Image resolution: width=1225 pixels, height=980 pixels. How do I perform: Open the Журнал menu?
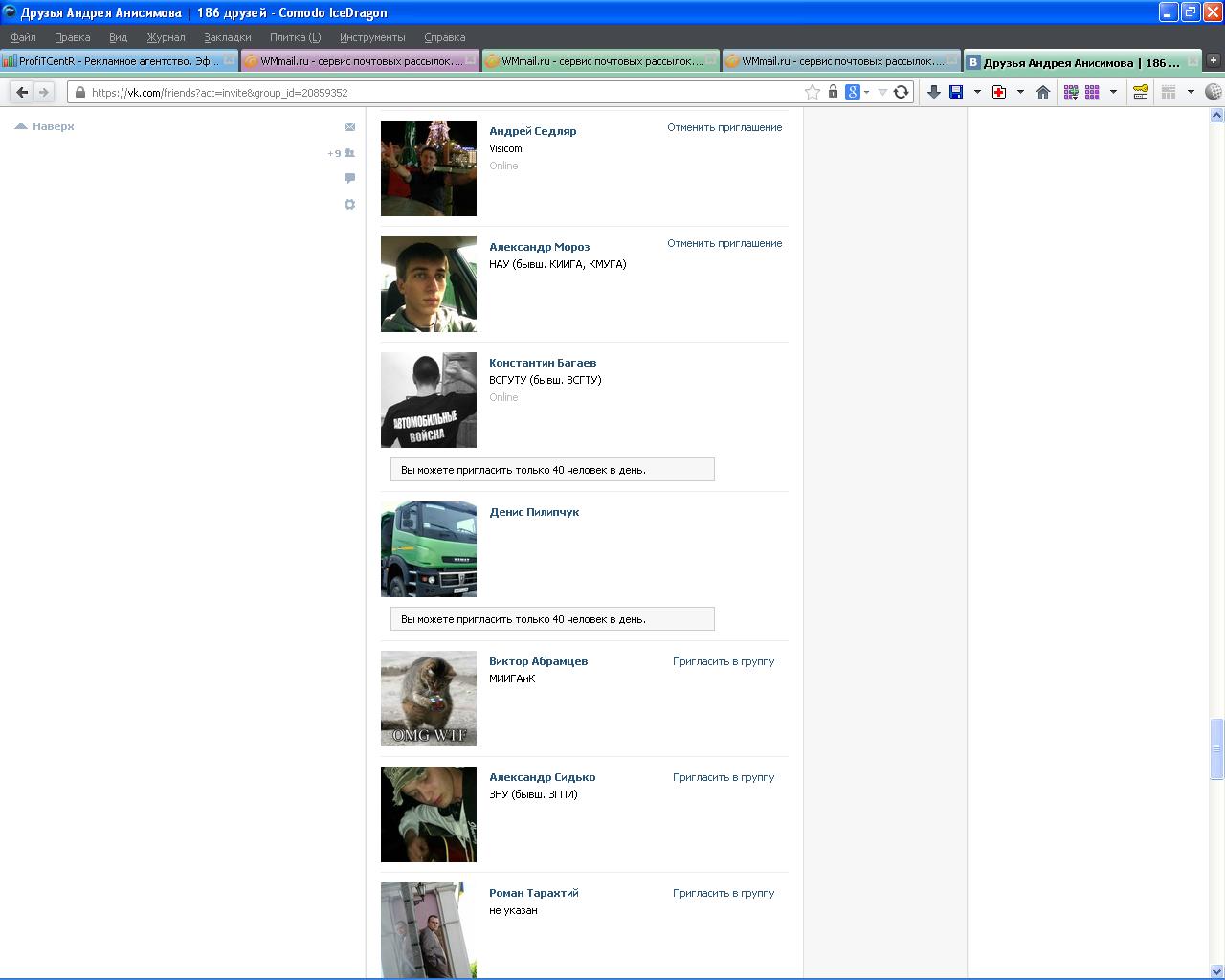pos(166,37)
